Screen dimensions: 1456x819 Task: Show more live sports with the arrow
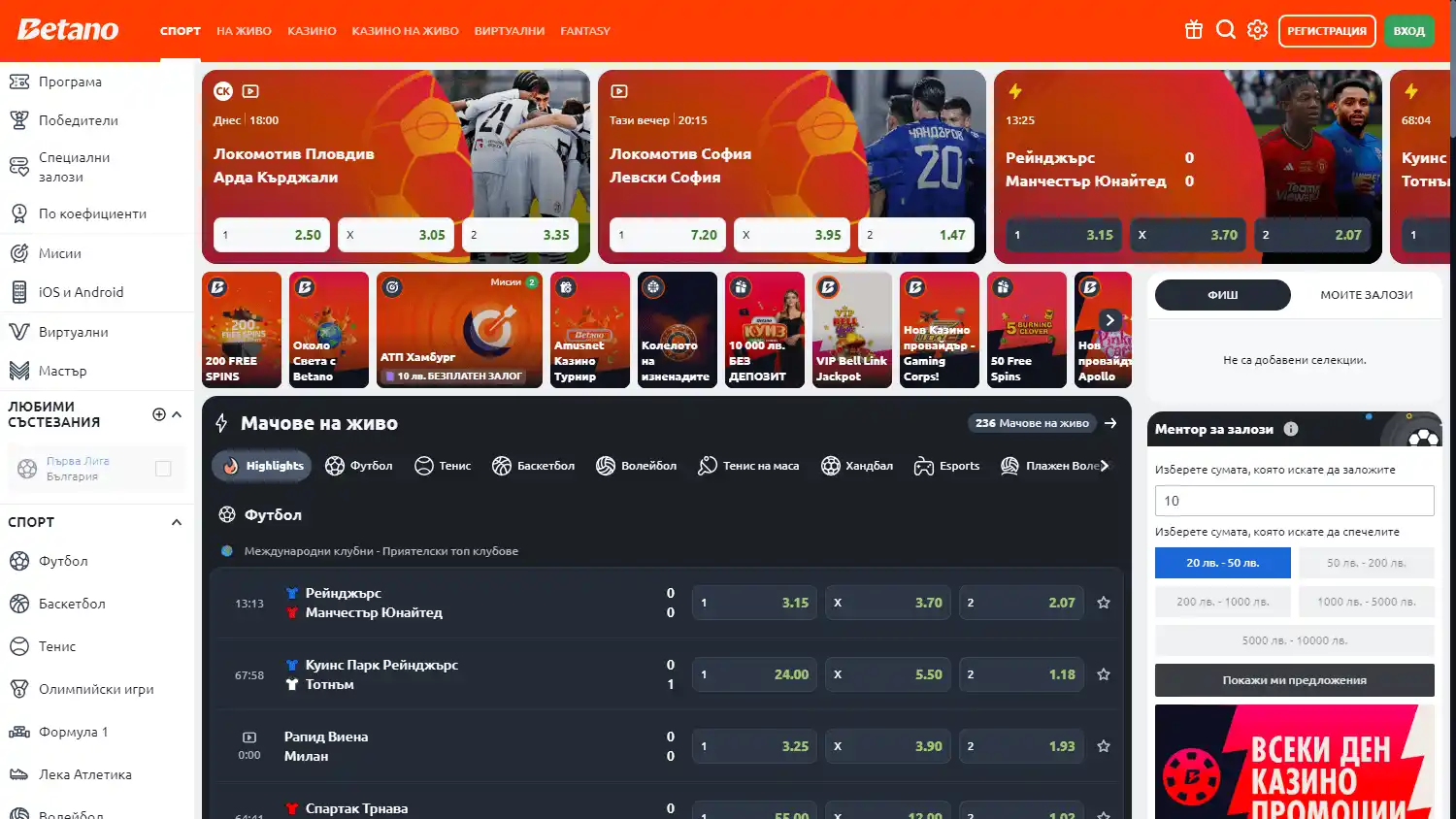(x=1104, y=466)
